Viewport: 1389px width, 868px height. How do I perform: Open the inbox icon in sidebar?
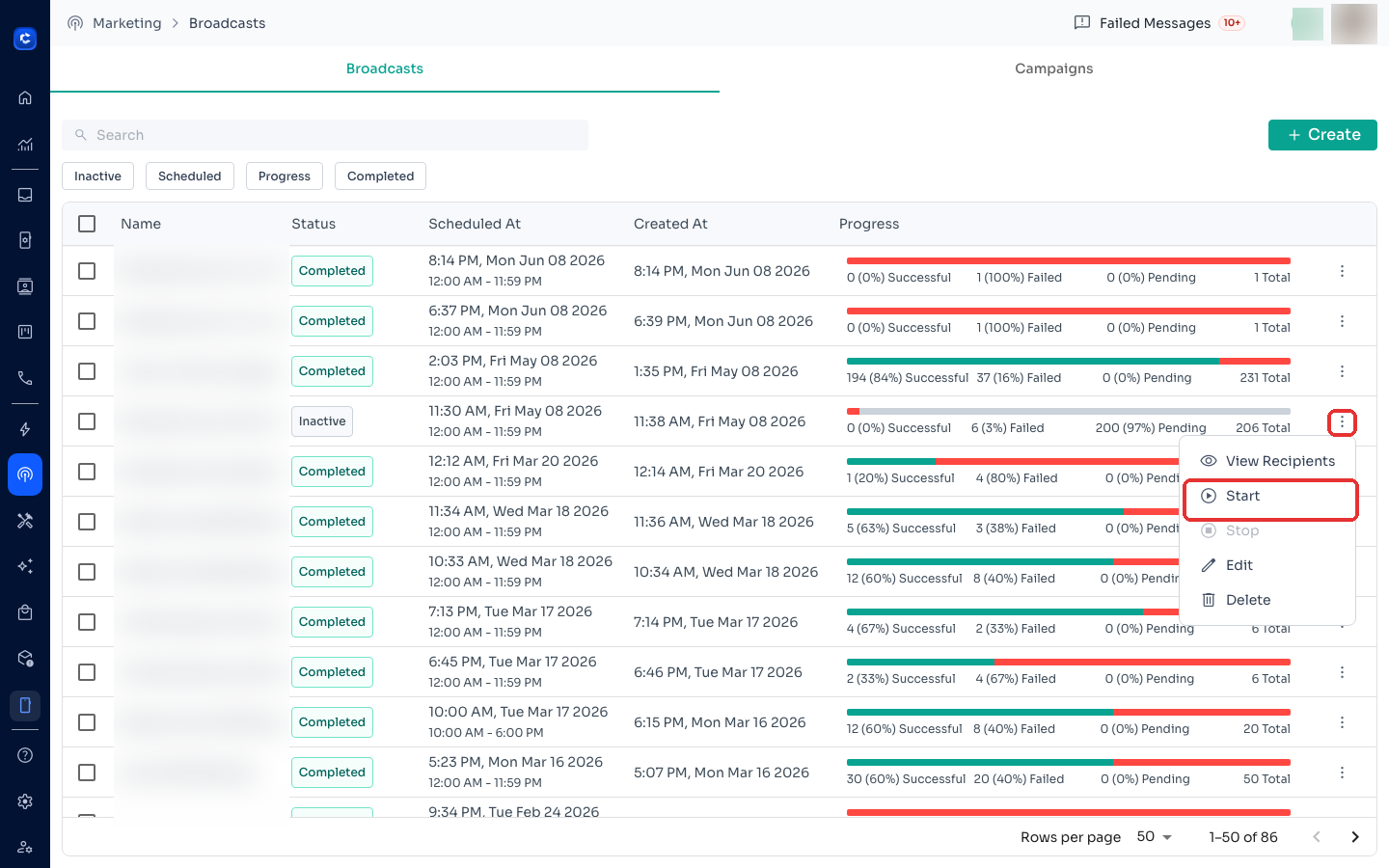tap(25, 195)
